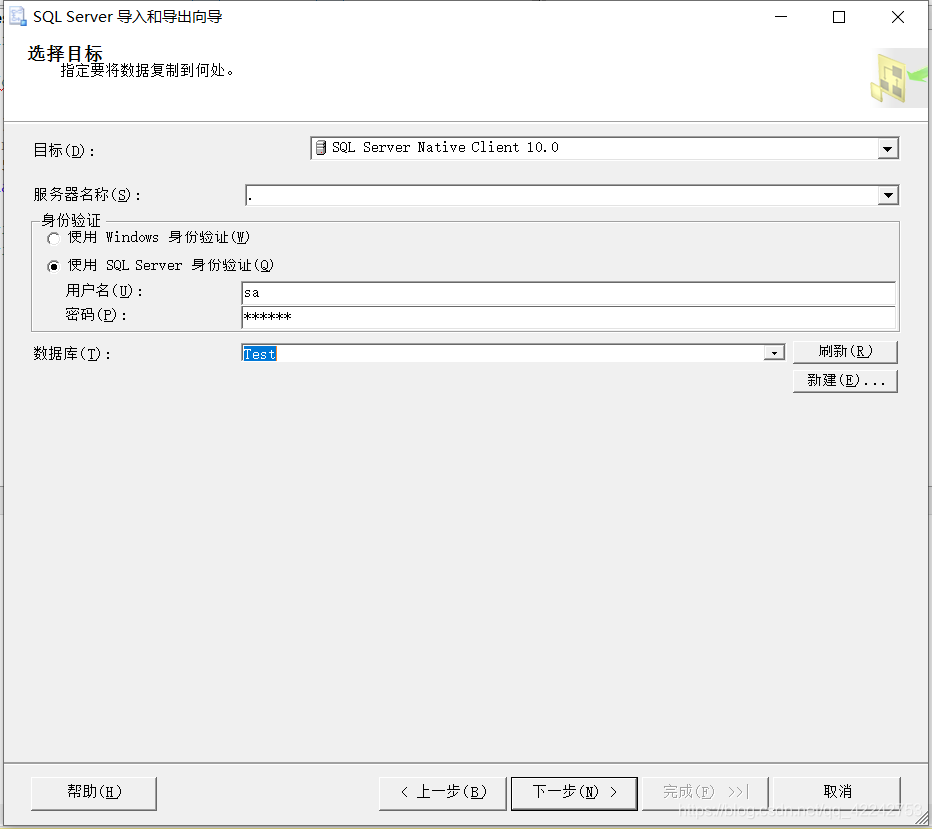932x829 pixels.
Task: Click the 完成(F) finish button
Action: coord(705,792)
